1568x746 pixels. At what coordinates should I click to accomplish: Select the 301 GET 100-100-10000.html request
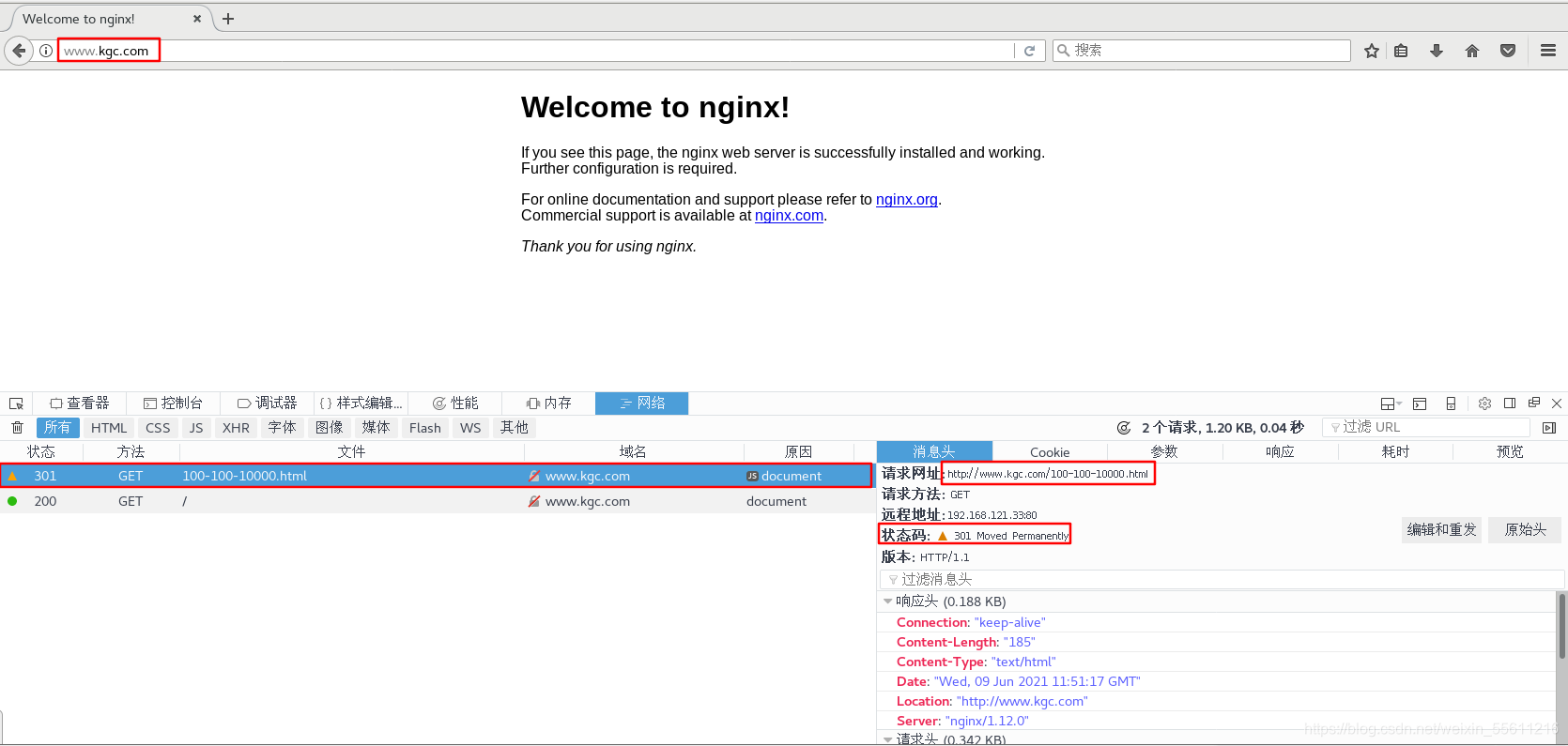click(437, 476)
